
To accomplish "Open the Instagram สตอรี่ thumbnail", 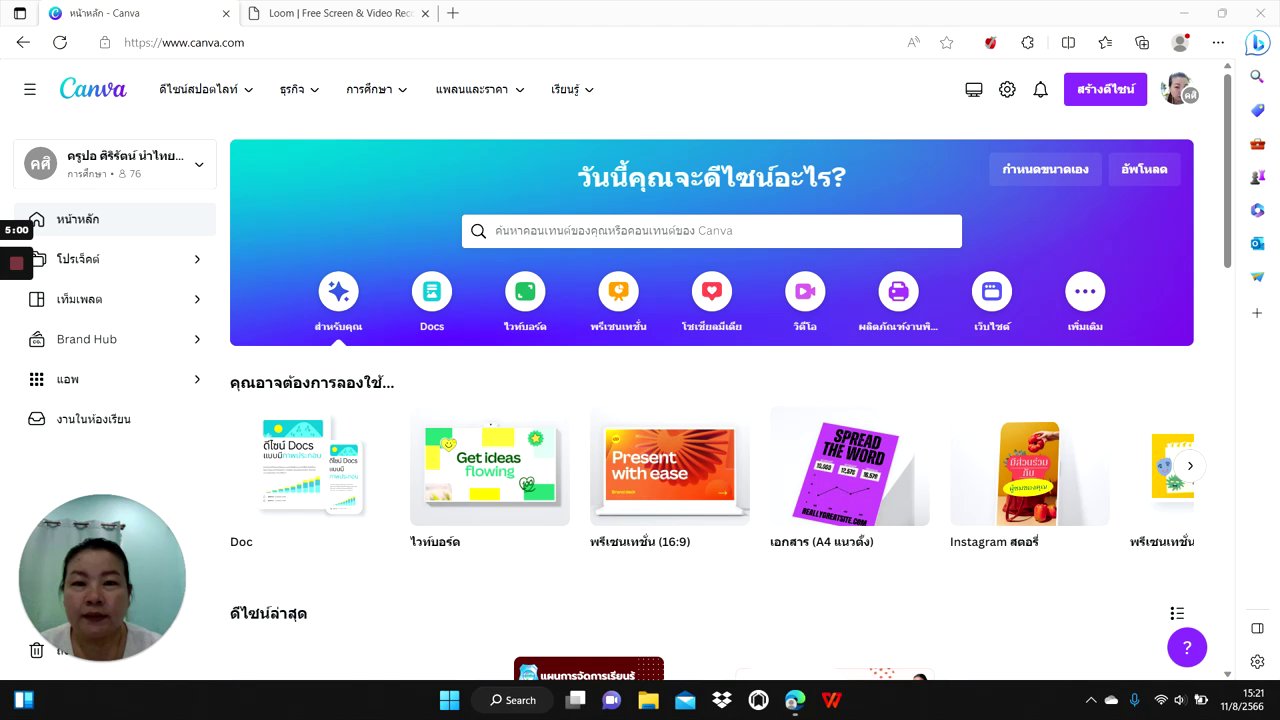I will point(1030,466).
